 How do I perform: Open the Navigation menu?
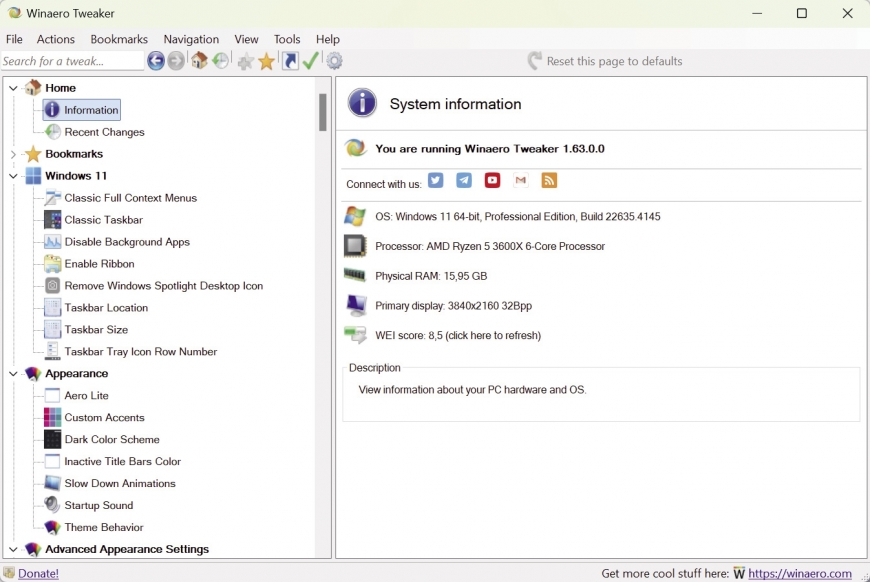[x=191, y=39]
